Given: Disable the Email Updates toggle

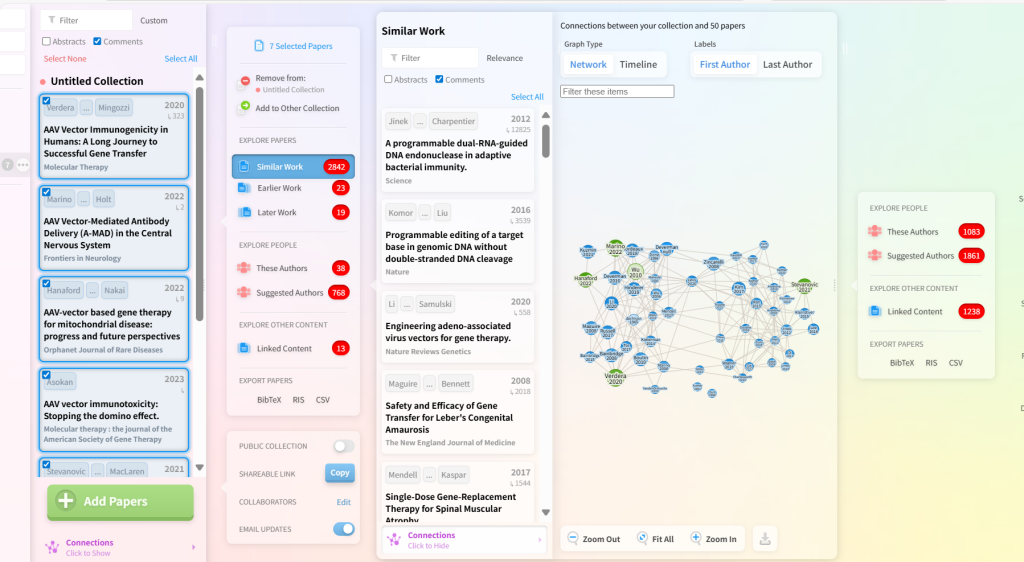Looking at the screenshot, I should coord(343,528).
